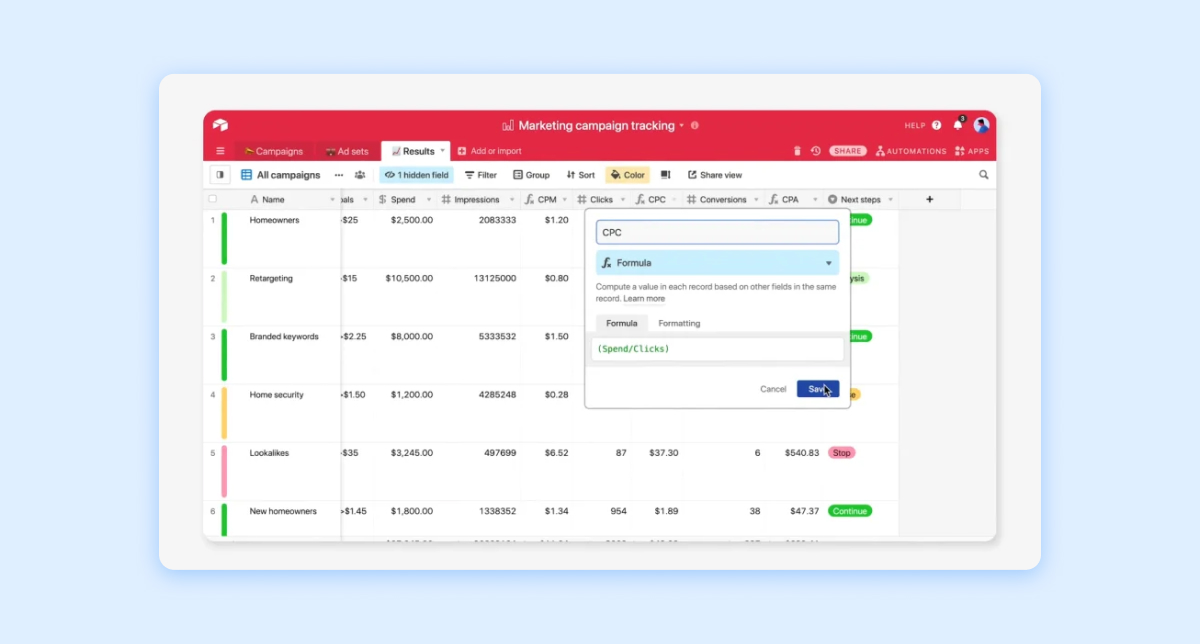Screen dimensions: 1200x644
Task: Click the (Spend/Clicks) formula input
Action: pos(717,349)
